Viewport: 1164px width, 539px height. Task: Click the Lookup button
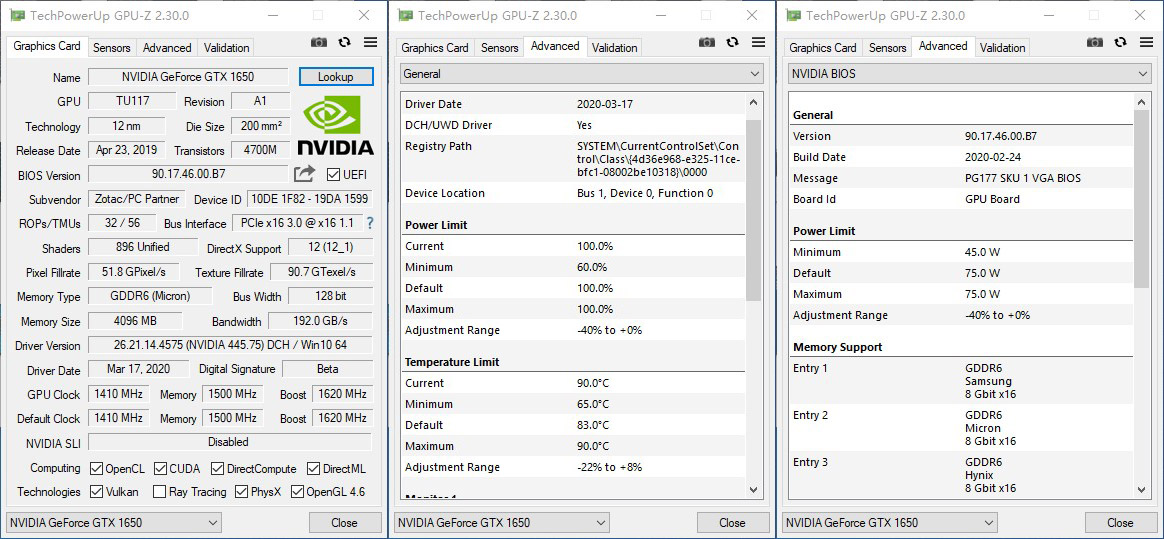336,77
